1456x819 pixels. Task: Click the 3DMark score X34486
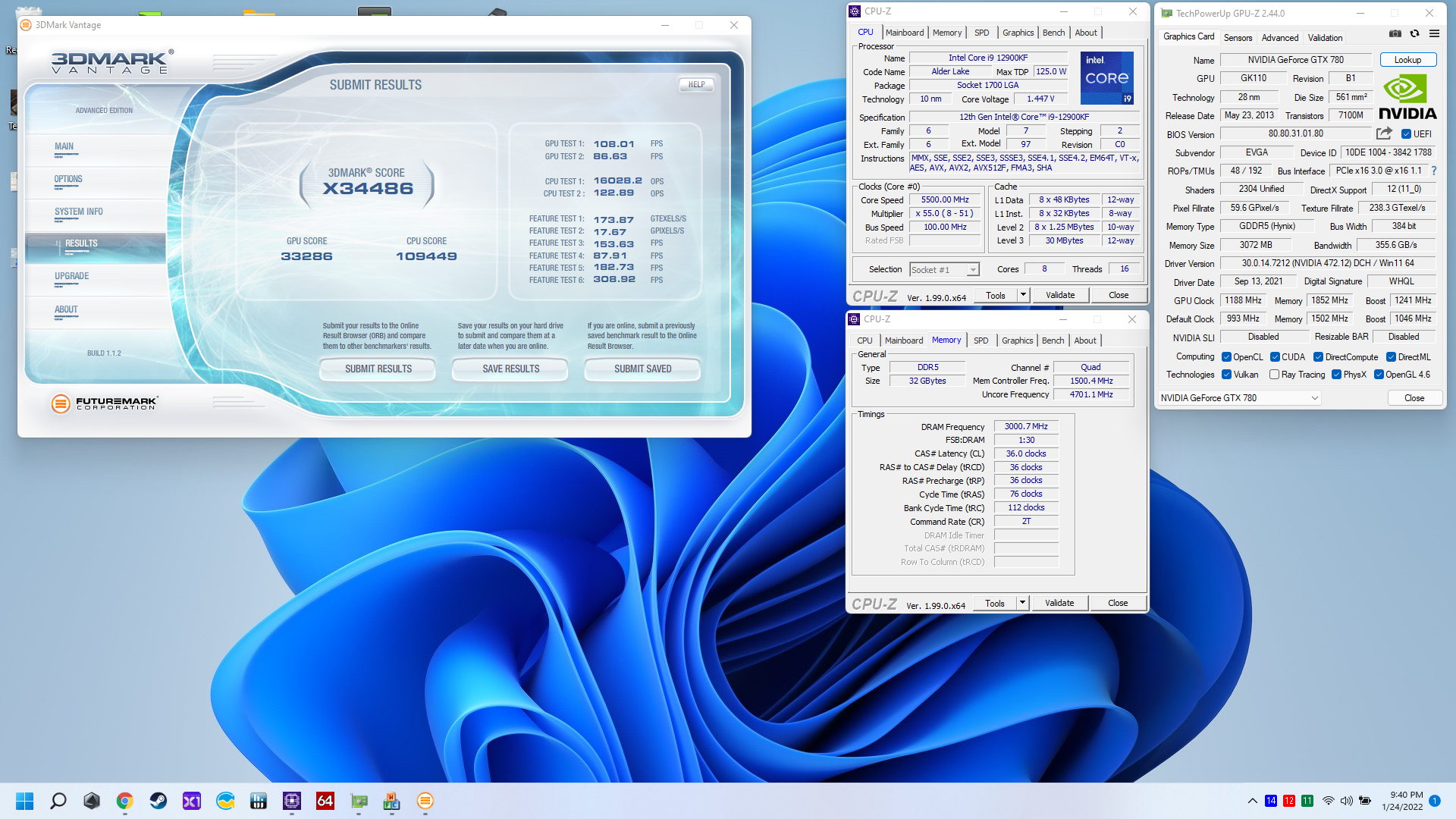coord(368,189)
